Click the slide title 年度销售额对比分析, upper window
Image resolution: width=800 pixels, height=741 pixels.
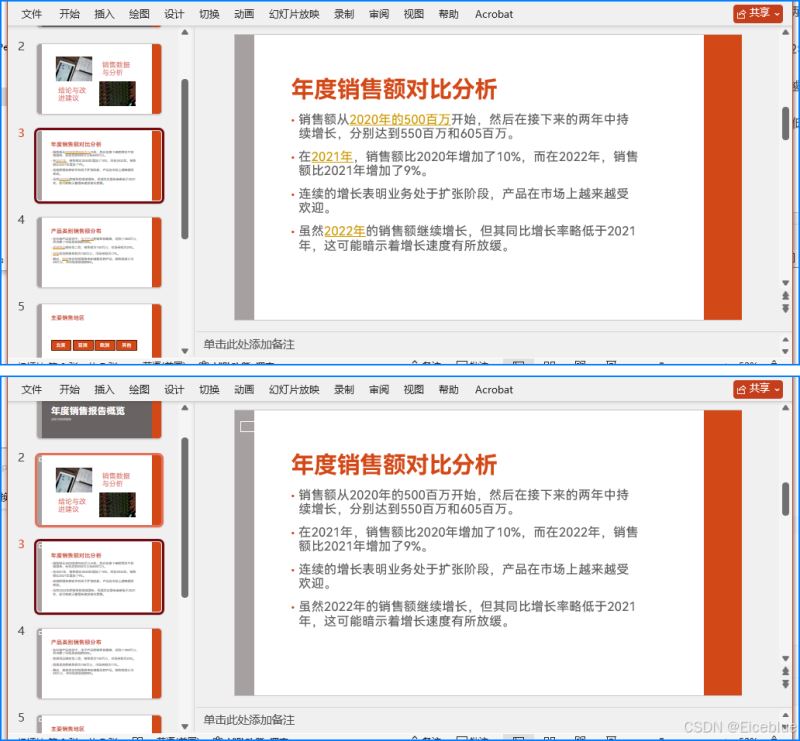pos(394,89)
